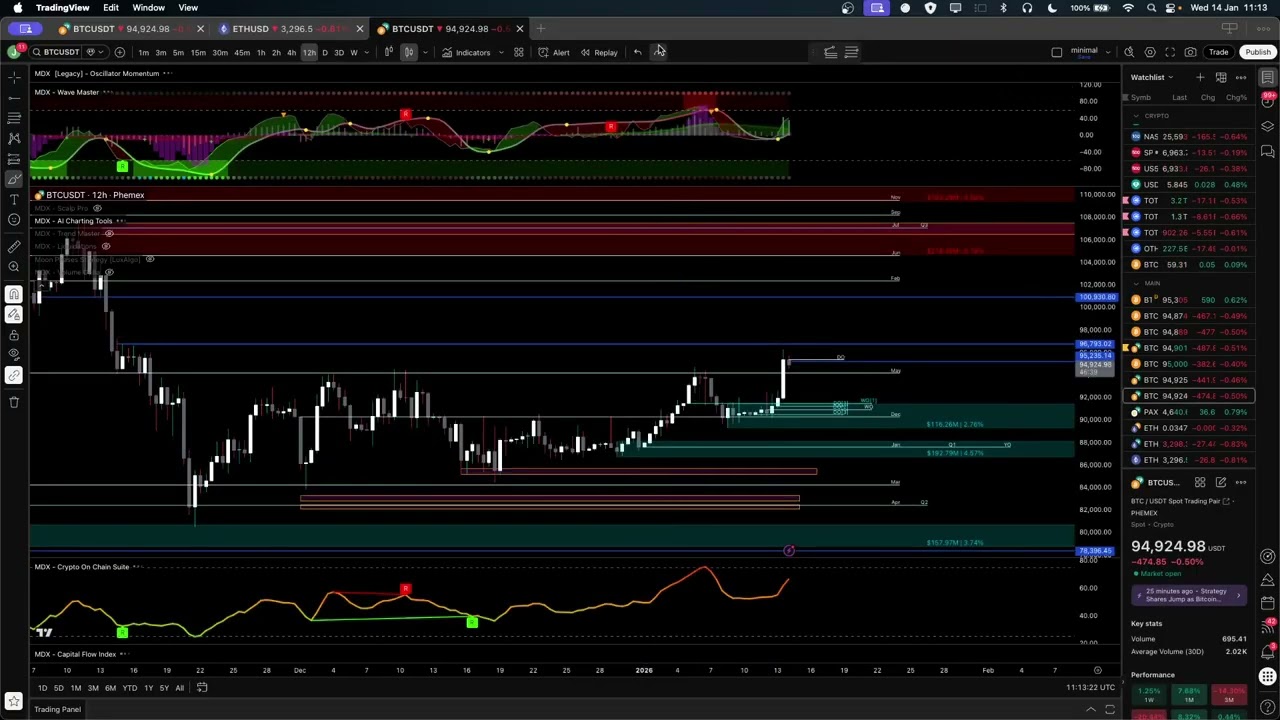
Task: Open the Fibonacci retracement tools
Action: pyautogui.click(x=14, y=118)
